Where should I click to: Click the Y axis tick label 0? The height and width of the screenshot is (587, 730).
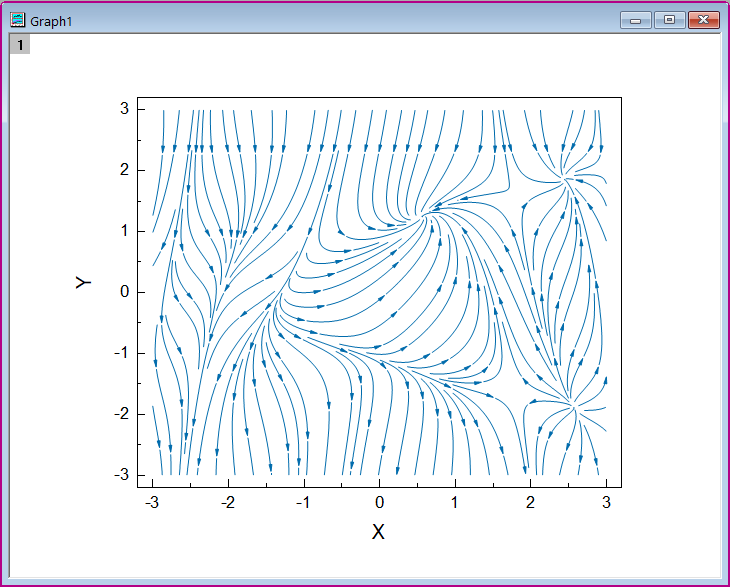(x=124, y=292)
